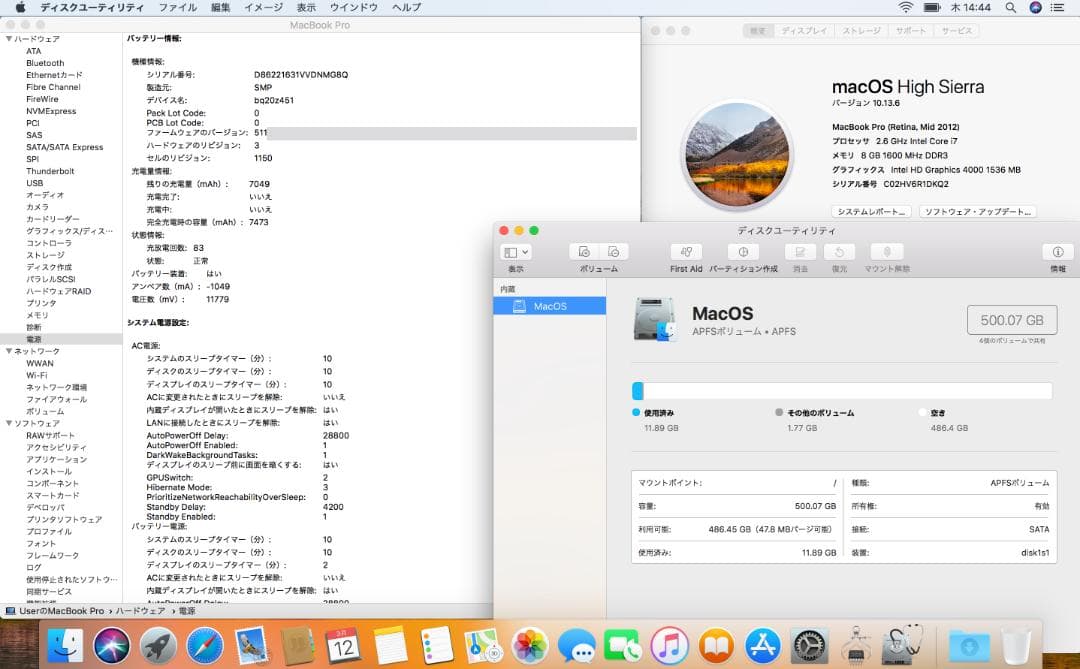
Task: Open Finder from the Dock
Action: pyautogui.click(x=65, y=646)
